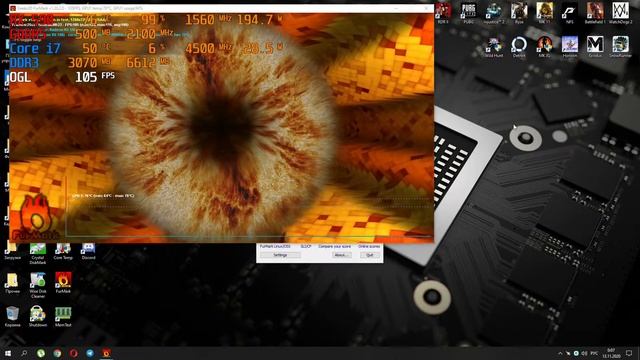
Task: Open Telegram from the taskbar
Action: 90,353
